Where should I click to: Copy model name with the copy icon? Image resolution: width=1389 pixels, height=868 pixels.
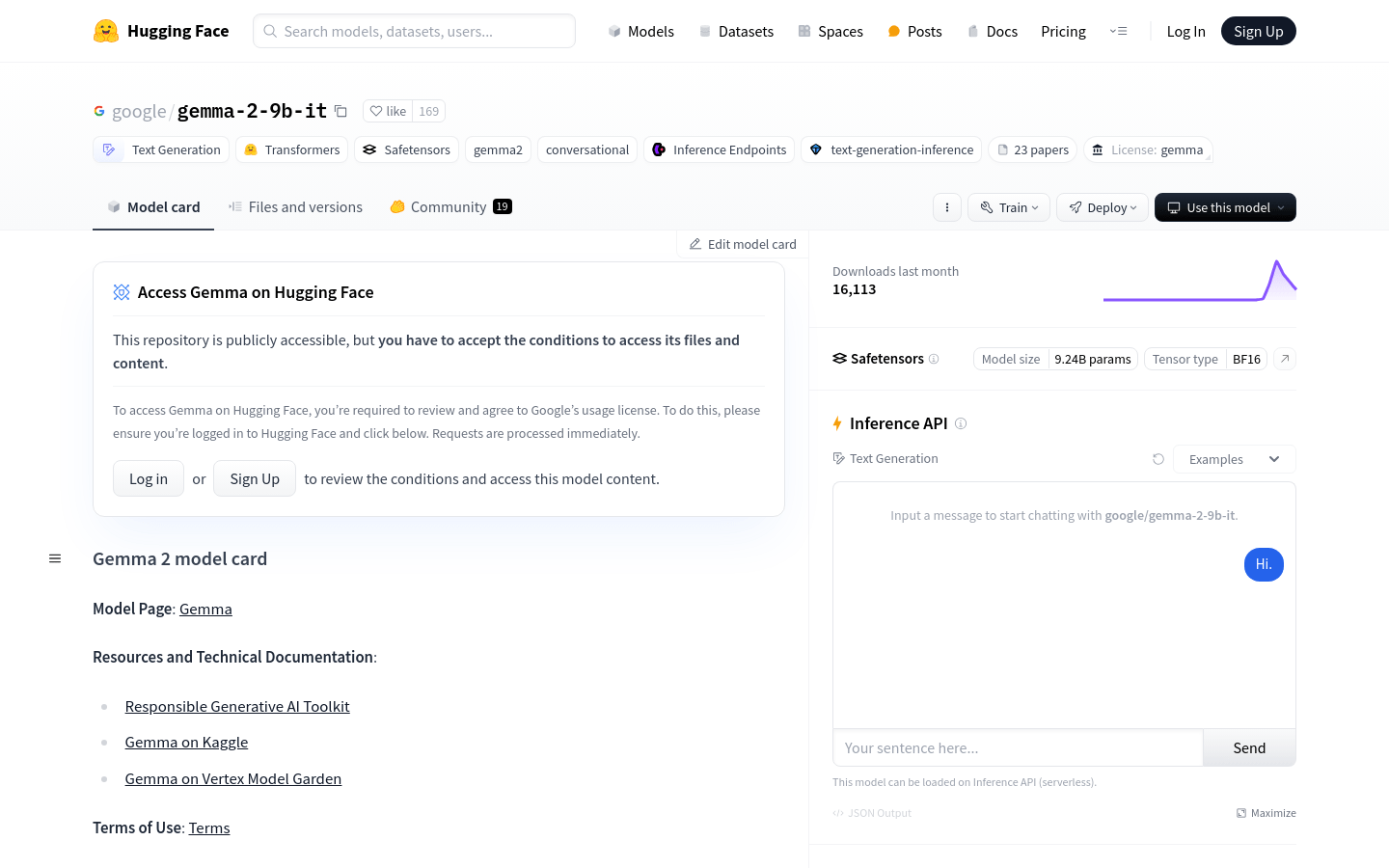pyautogui.click(x=340, y=112)
